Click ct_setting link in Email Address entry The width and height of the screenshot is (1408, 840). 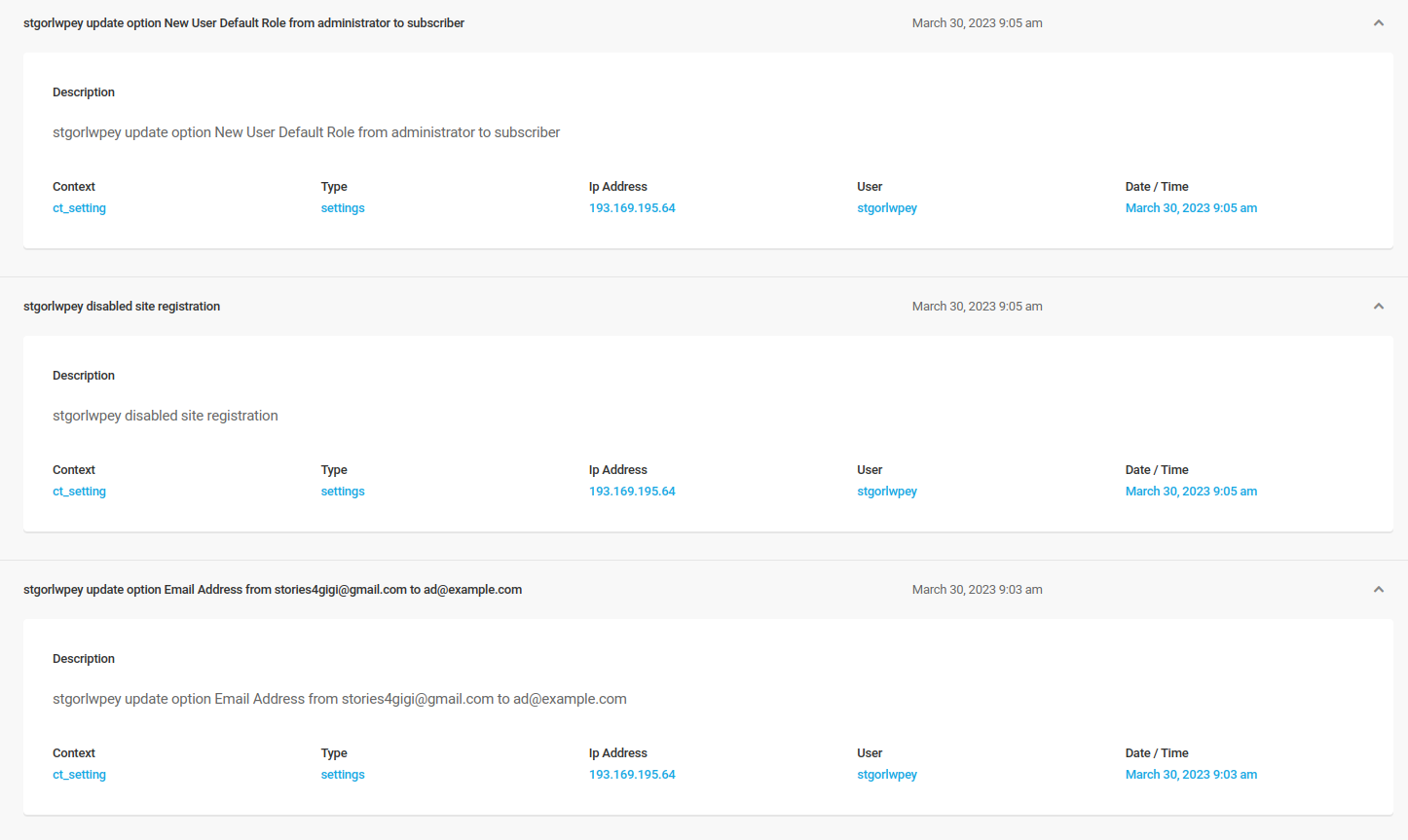tap(79, 775)
